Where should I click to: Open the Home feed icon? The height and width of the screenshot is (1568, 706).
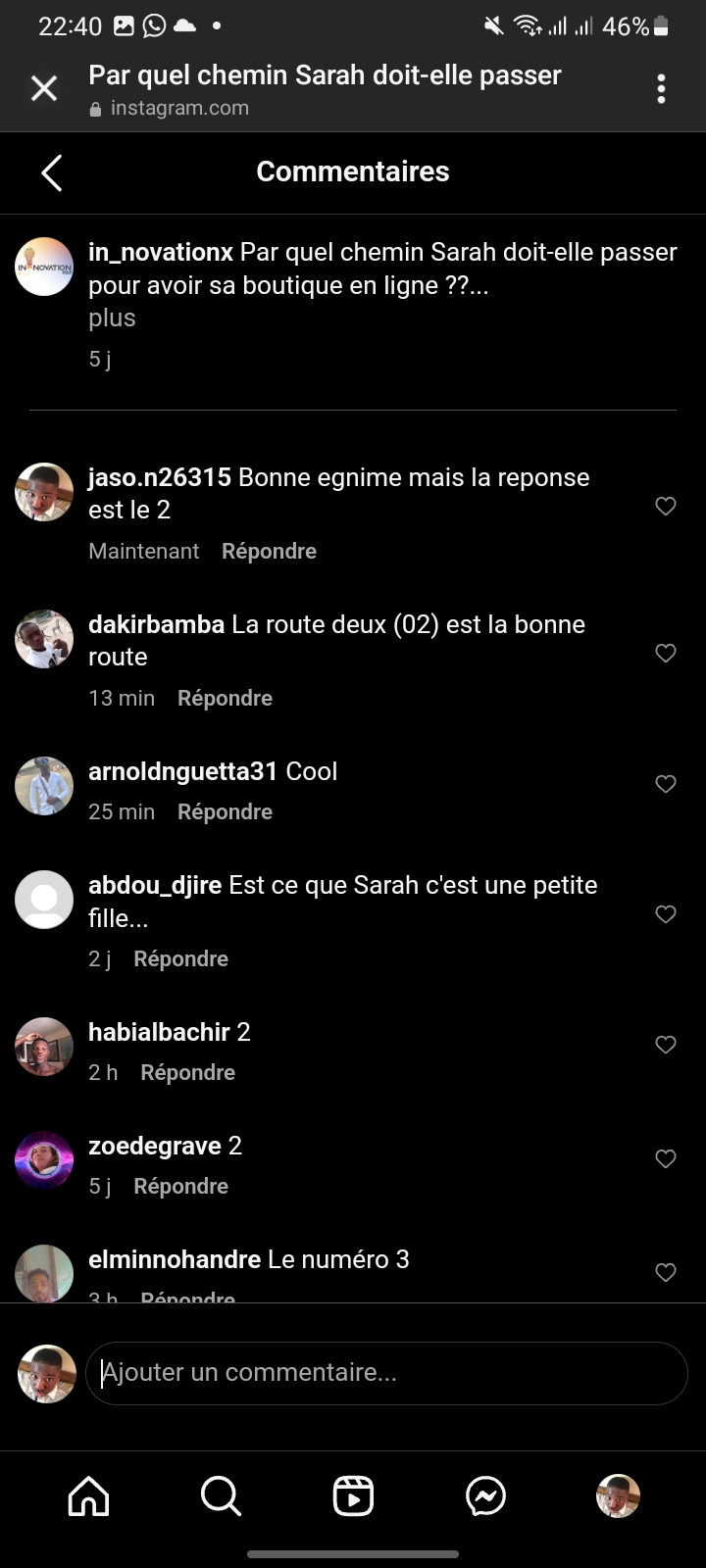point(88,1496)
